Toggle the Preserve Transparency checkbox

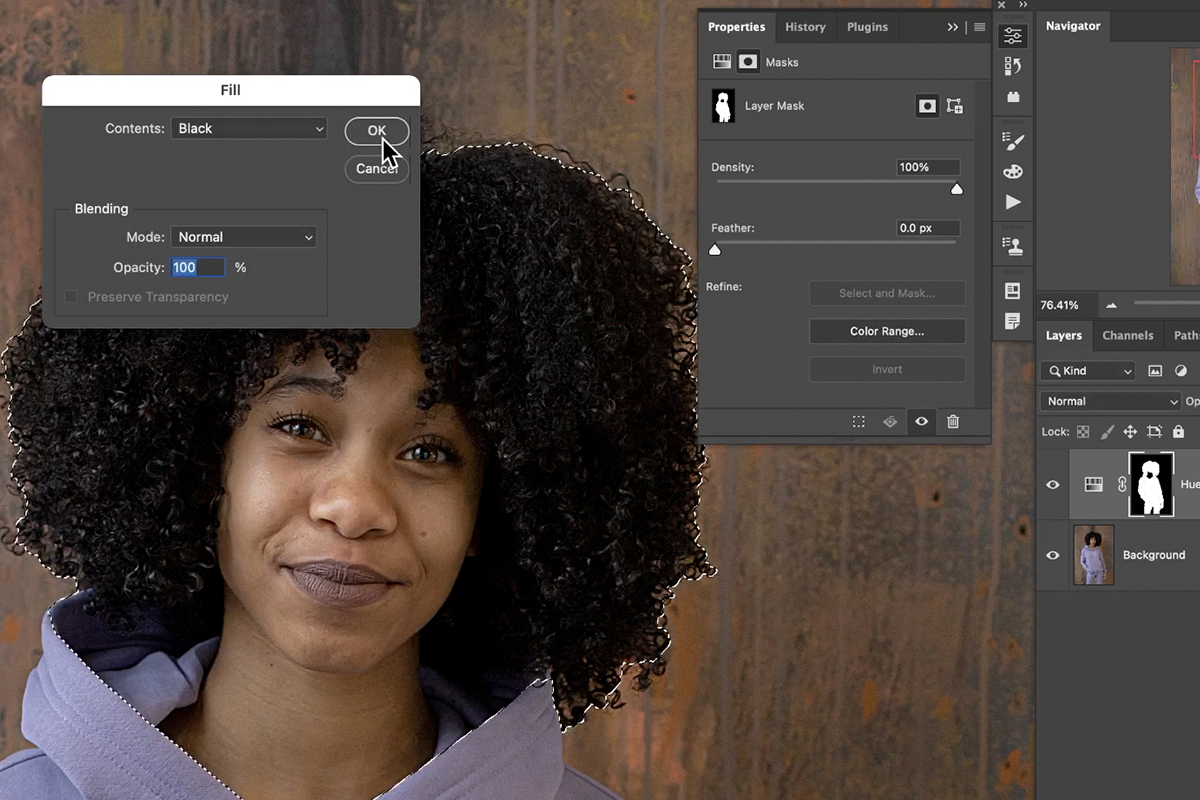tap(71, 297)
